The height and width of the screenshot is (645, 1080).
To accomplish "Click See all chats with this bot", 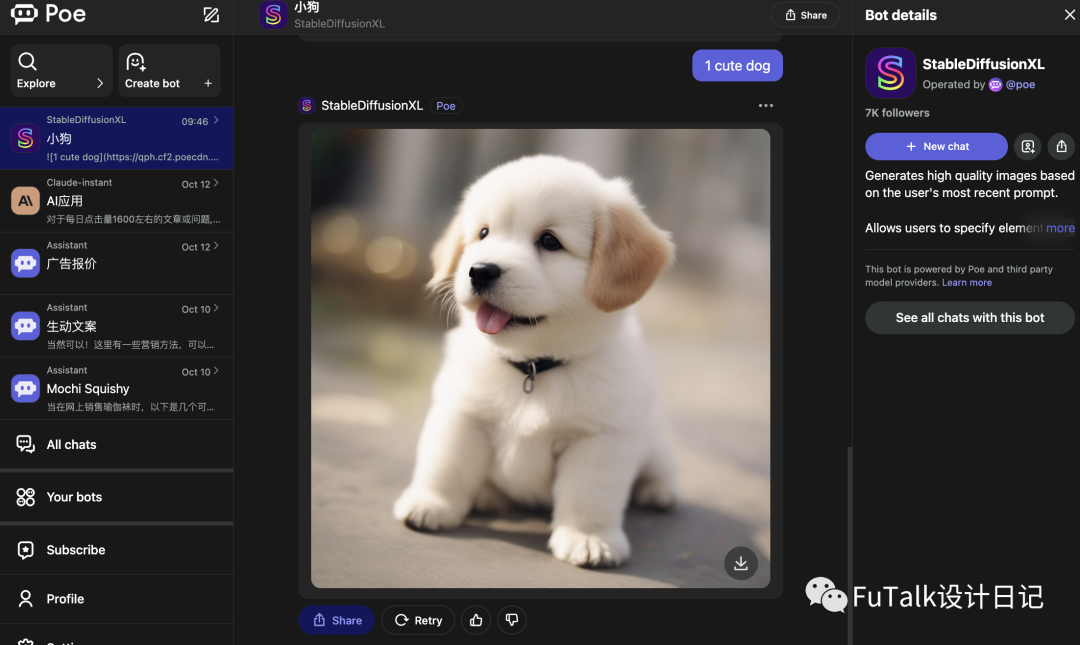I will (x=970, y=318).
